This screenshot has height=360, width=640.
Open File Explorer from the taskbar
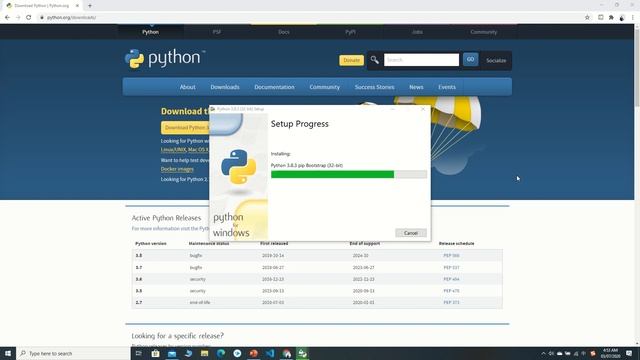(x=204, y=353)
